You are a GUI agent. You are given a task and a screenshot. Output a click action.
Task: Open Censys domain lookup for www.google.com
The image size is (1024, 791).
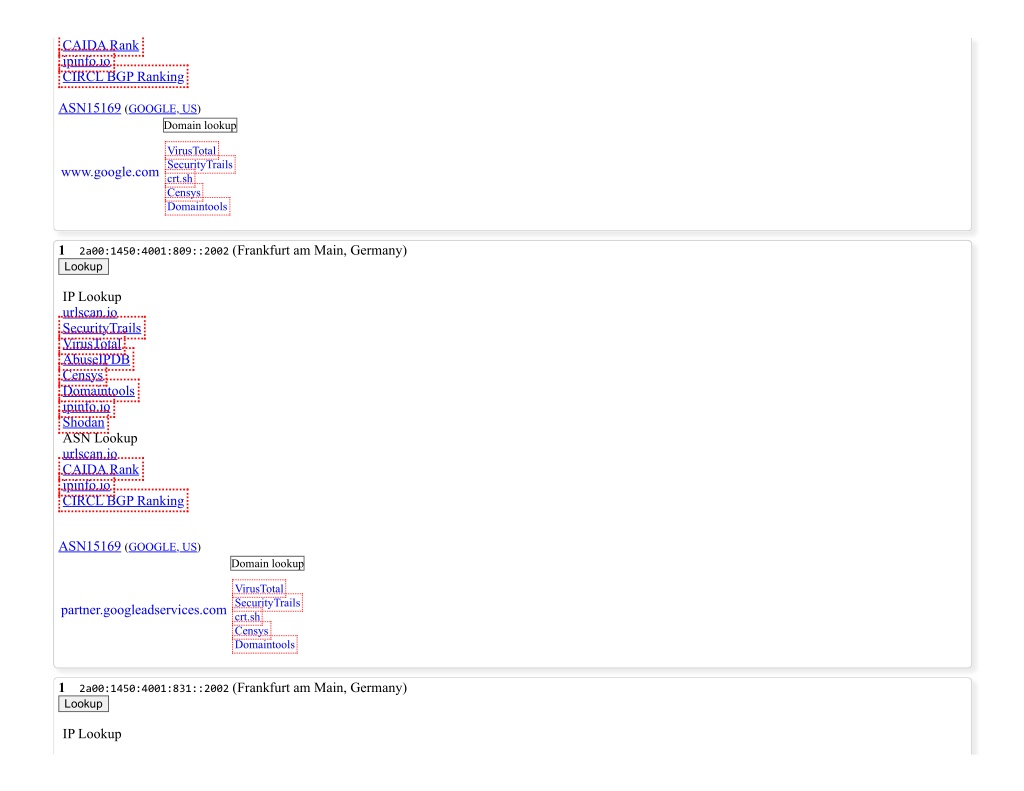[x=184, y=193]
